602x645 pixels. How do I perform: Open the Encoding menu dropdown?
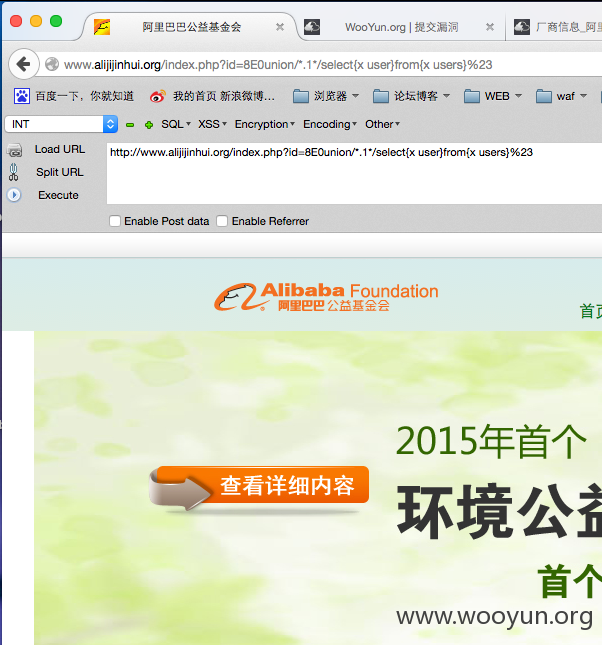tap(330, 124)
